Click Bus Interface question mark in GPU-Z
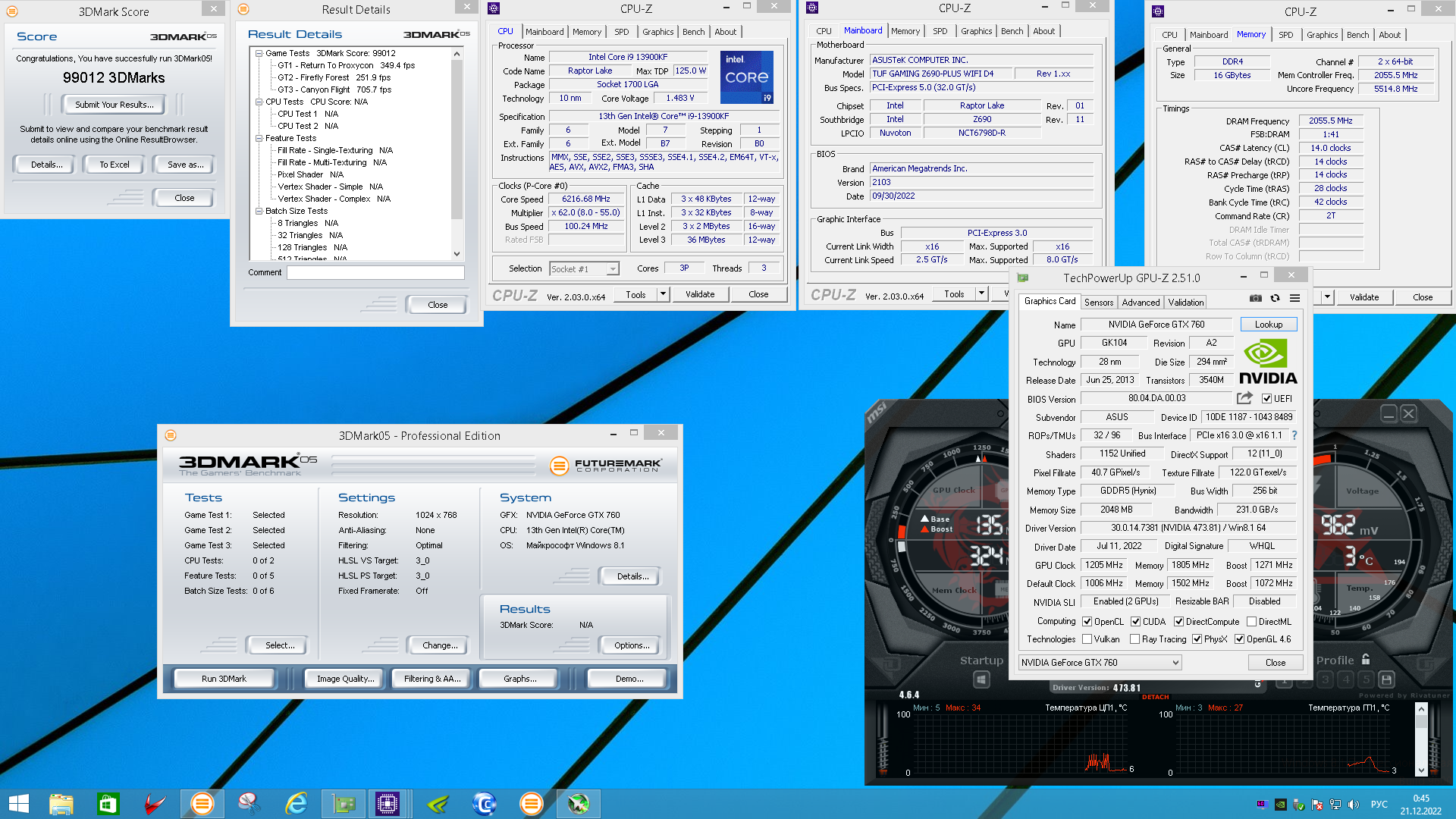Screen dimensions: 1456x819 (1294, 435)
